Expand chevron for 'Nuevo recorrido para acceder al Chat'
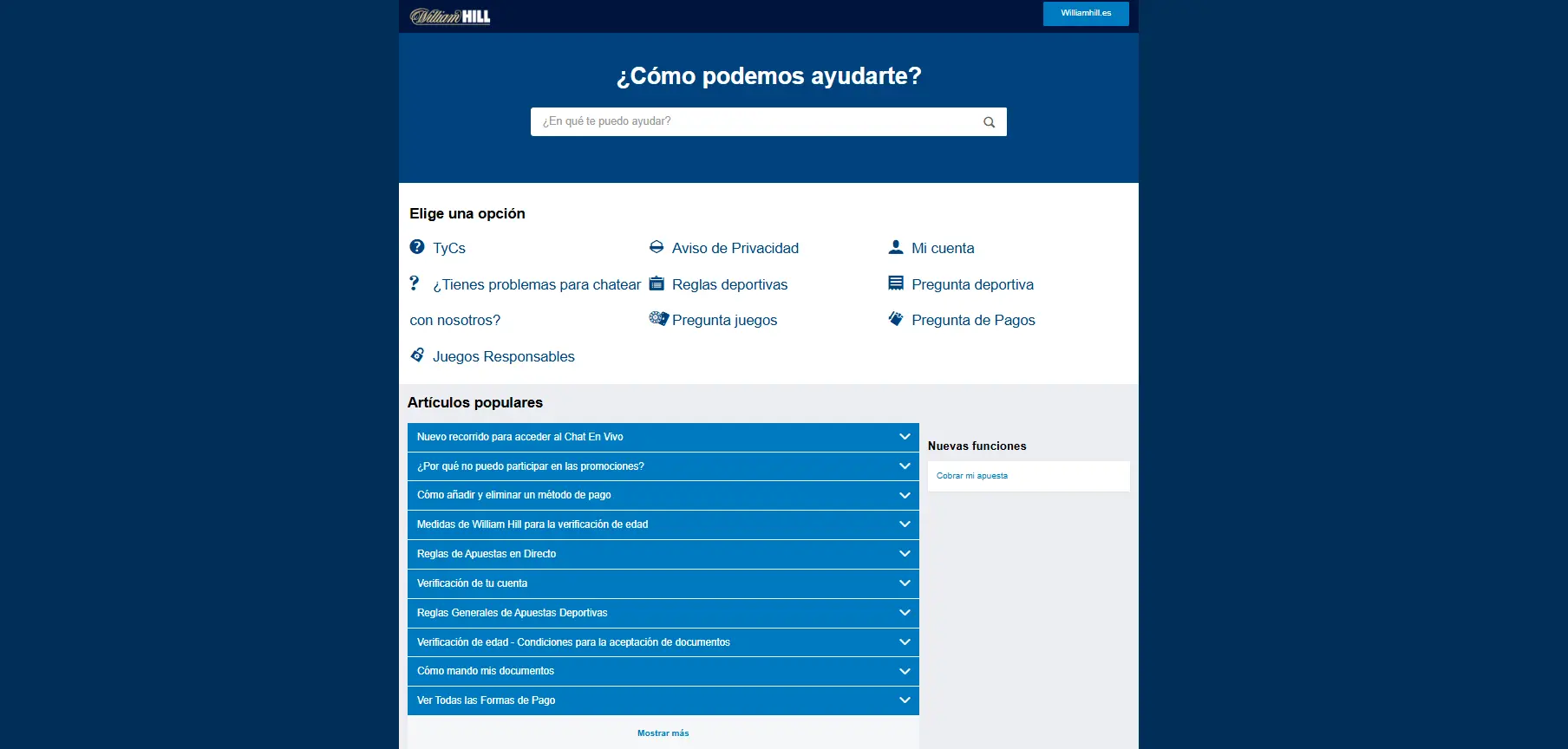The width and height of the screenshot is (1568, 749). pos(905,437)
